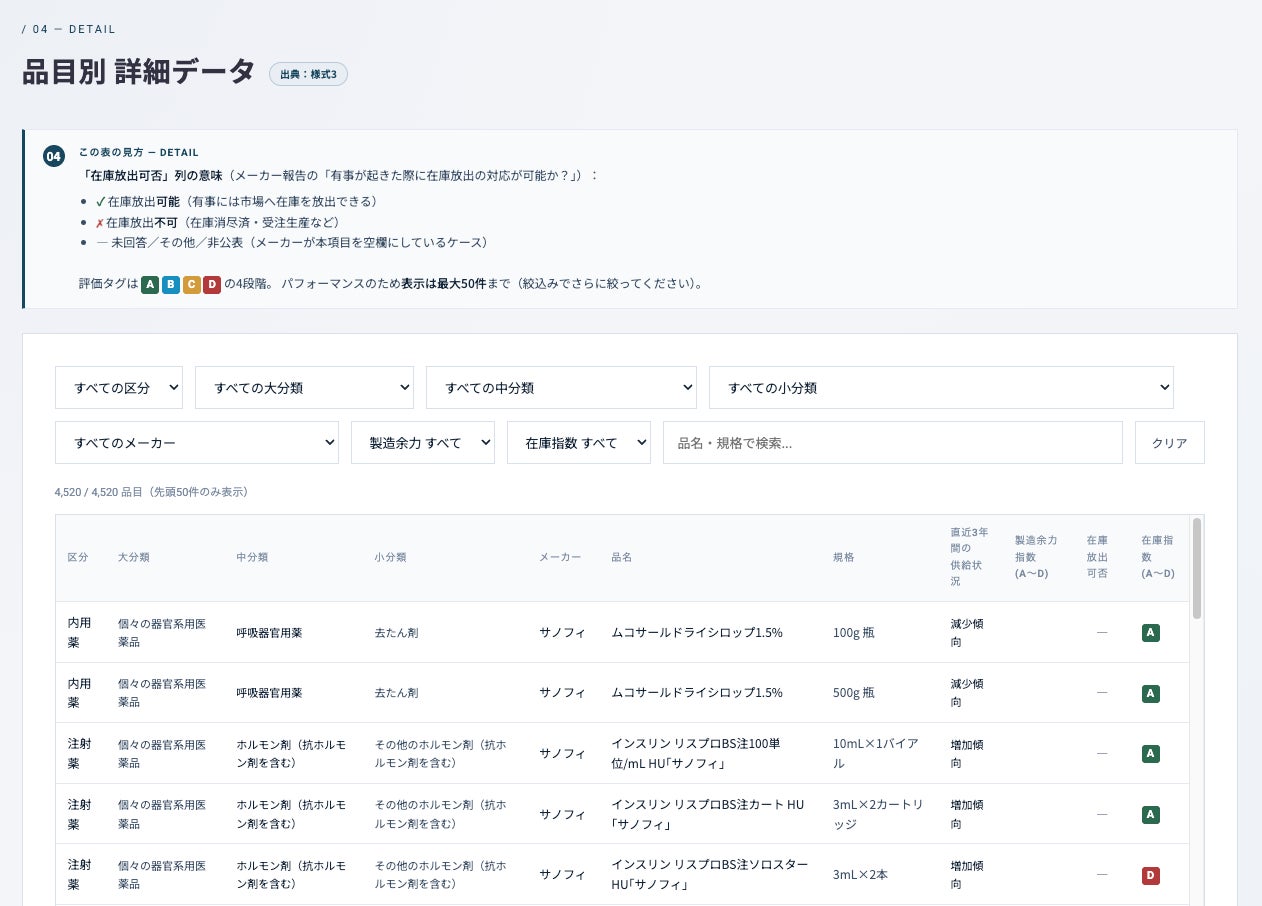Click the red D tag in the legend

(x=212, y=285)
